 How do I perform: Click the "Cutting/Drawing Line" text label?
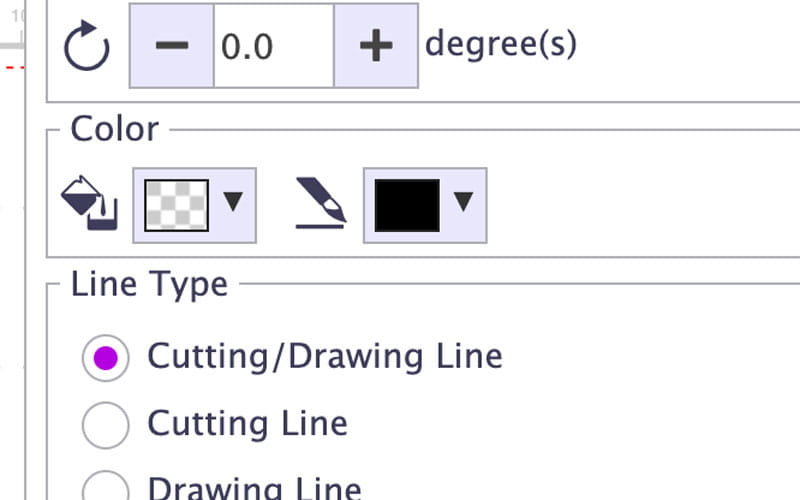324,356
